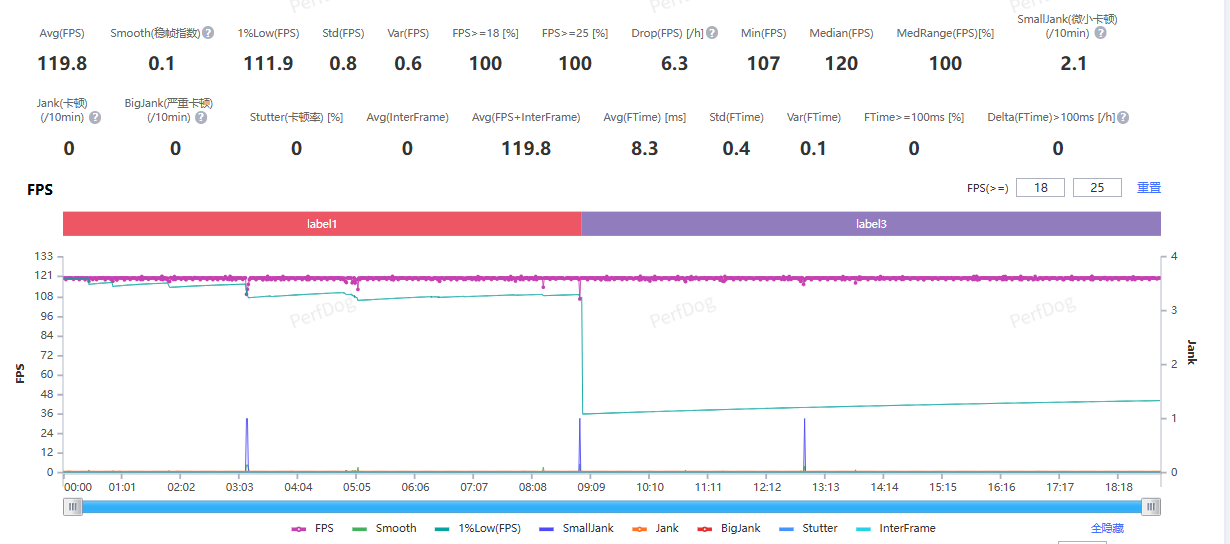Click help icon next to SmallJank (/10min)

[1100, 33]
